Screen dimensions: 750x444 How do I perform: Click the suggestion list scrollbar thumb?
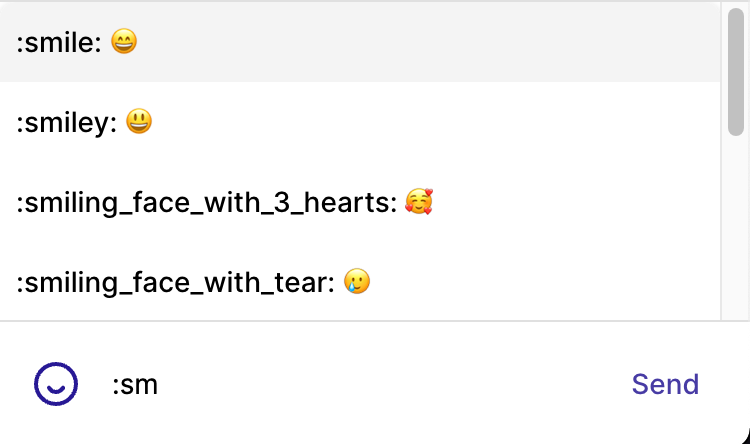(736, 72)
